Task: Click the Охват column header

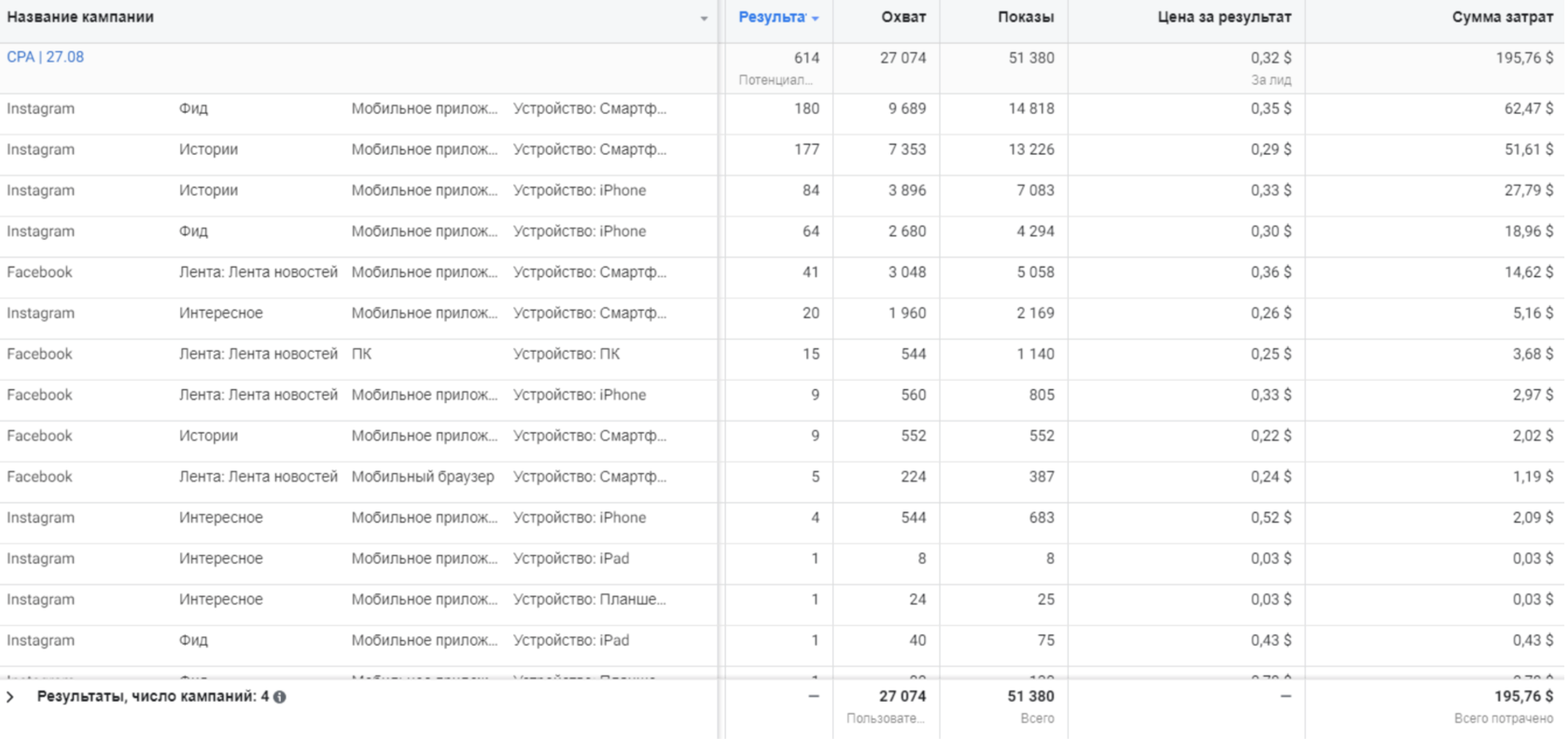Action: click(903, 17)
